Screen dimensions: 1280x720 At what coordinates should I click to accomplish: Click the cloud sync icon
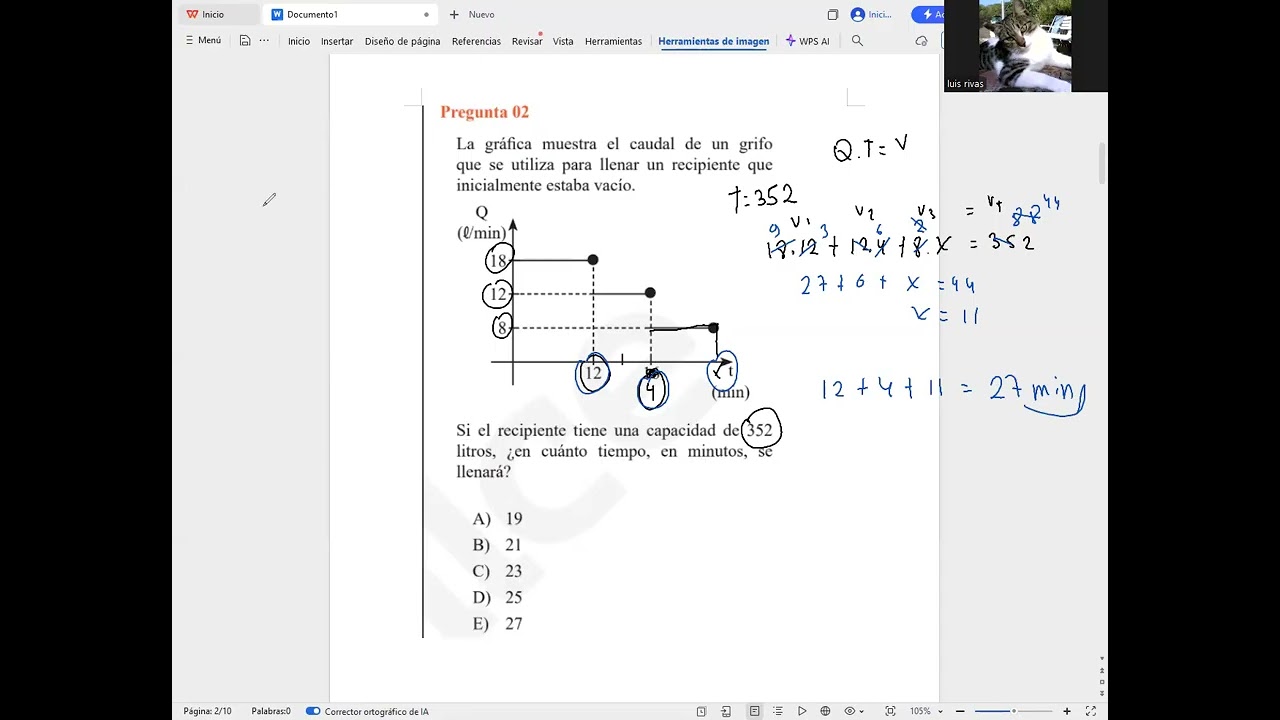point(921,41)
